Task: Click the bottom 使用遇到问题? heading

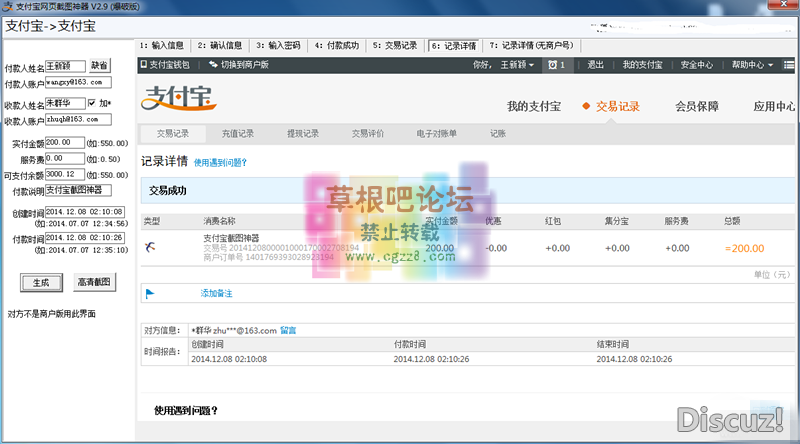Action: [x=186, y=411]
